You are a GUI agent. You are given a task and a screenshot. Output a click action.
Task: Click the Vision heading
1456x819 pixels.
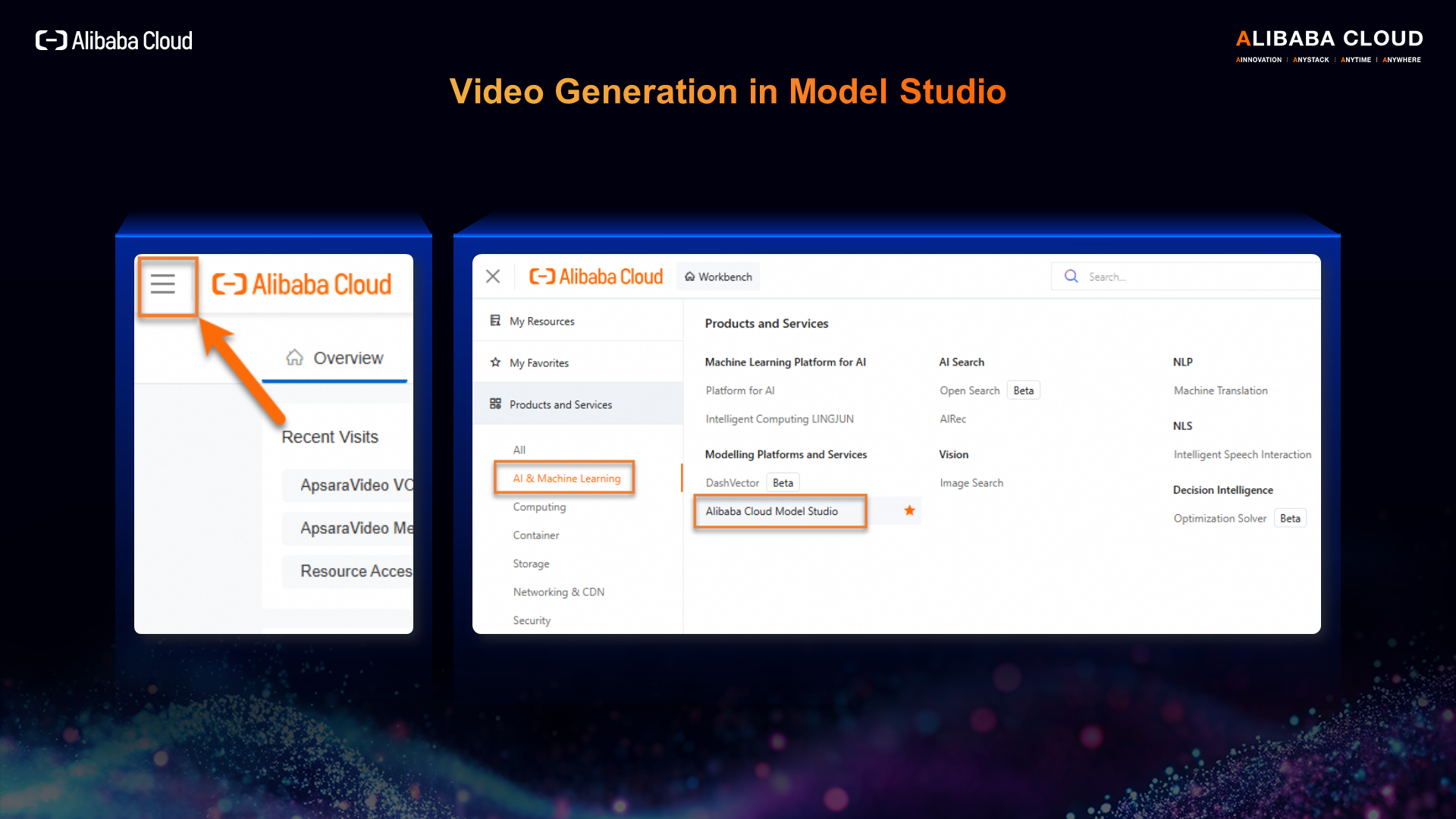coord(954,455)
